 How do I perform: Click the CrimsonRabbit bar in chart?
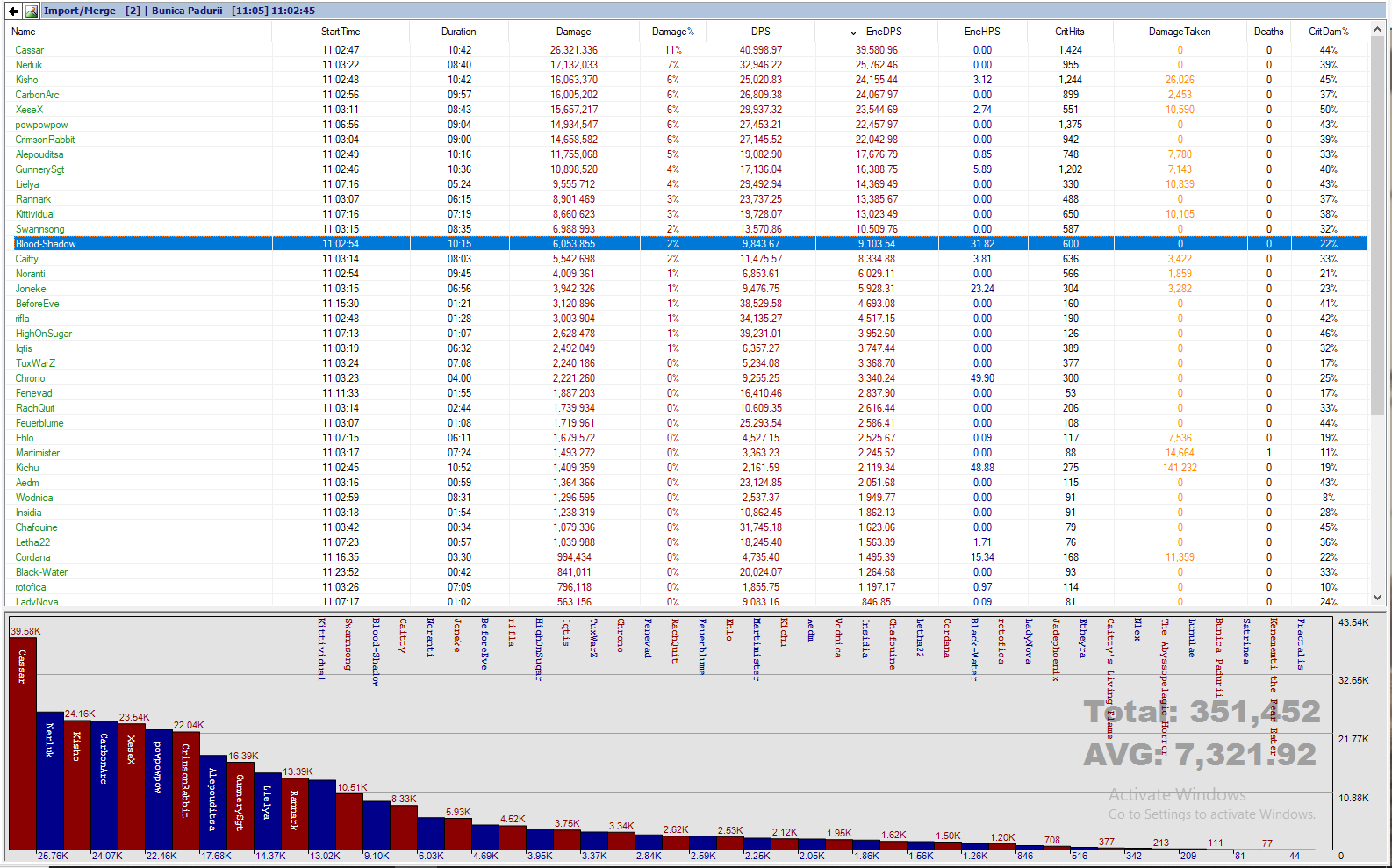[186, 790]
